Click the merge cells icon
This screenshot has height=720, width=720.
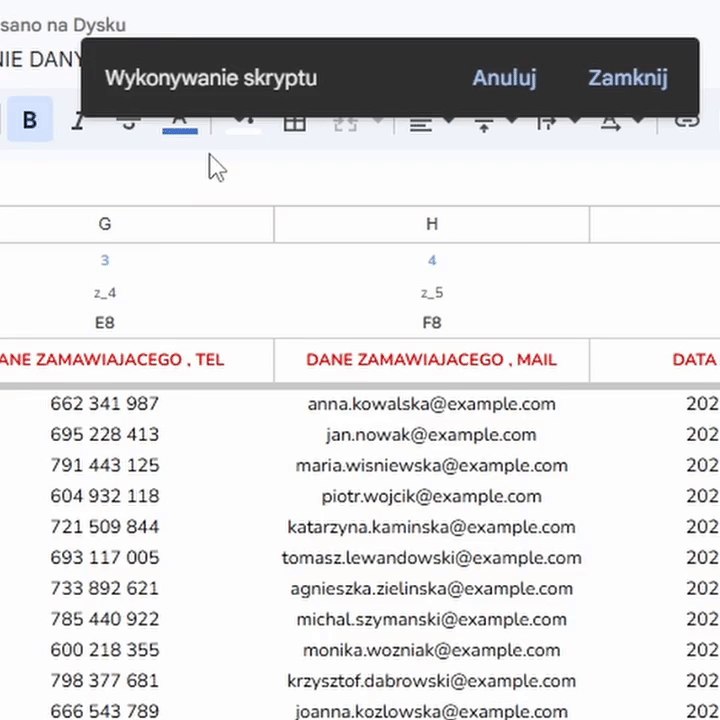coord(345,123)
